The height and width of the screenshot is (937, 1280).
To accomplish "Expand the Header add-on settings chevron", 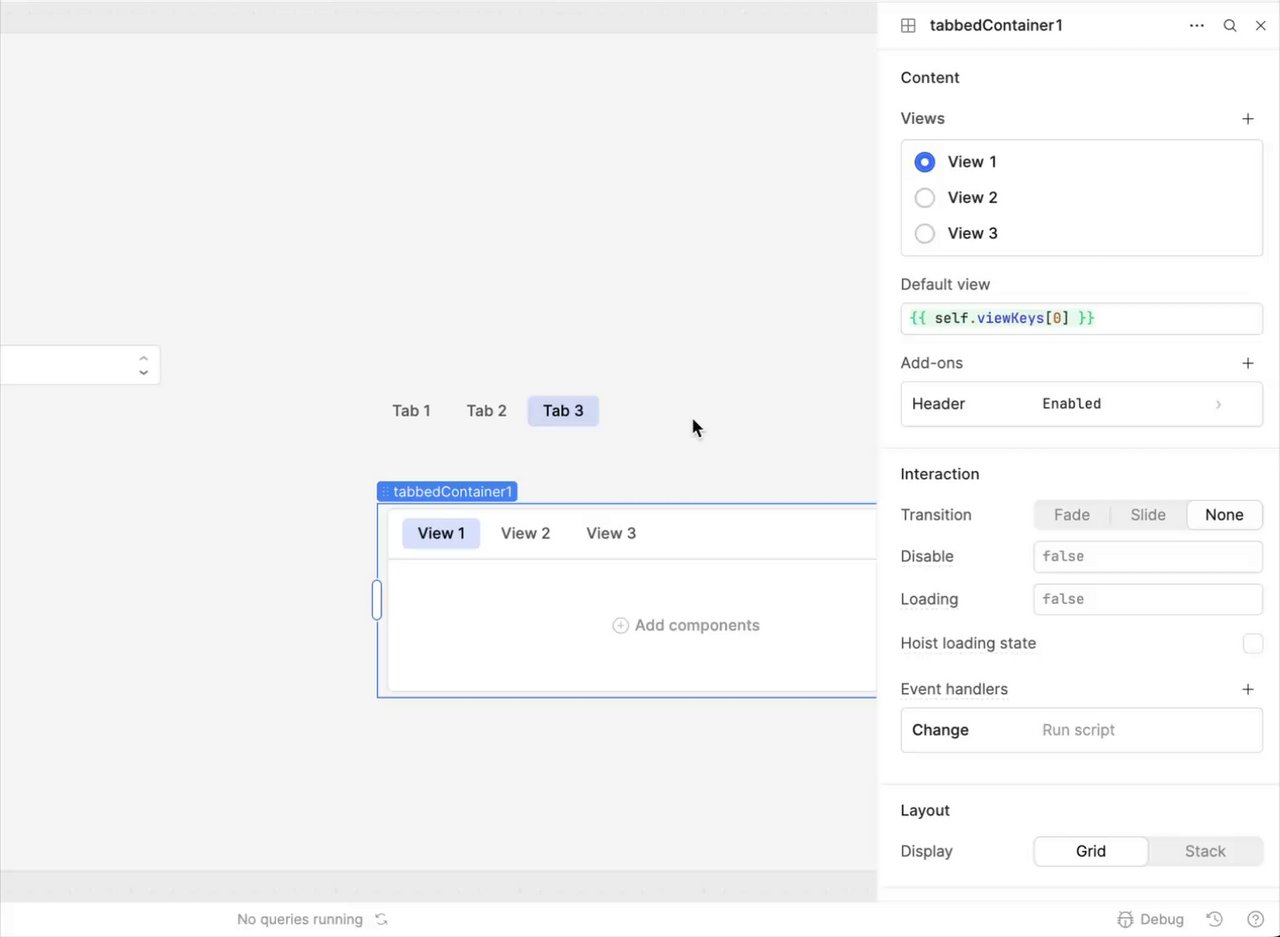I will coord(1218,404).
